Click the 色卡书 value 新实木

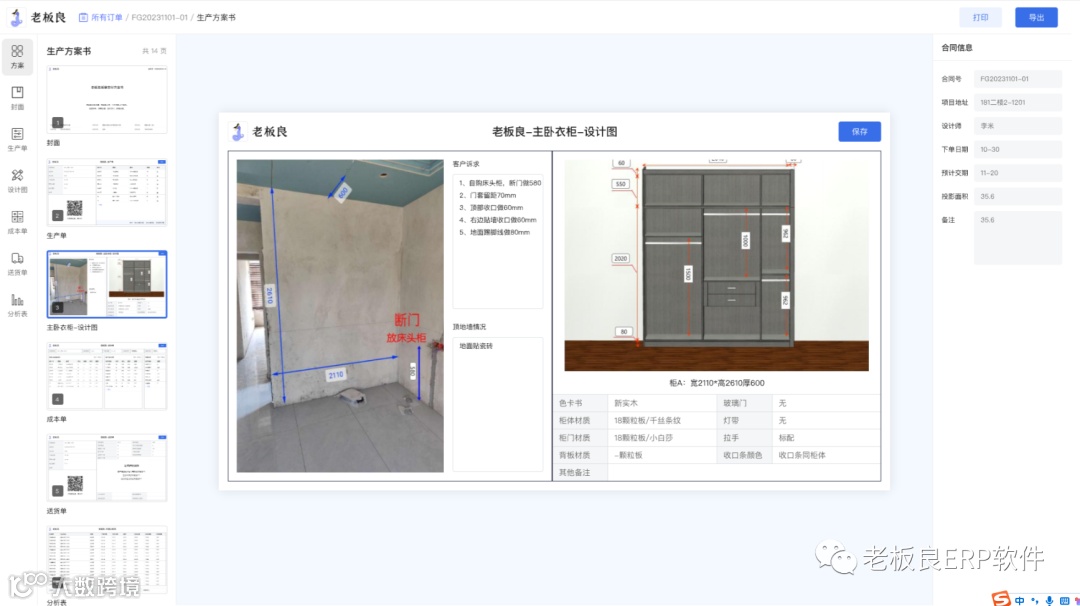[x=626, y=403]
